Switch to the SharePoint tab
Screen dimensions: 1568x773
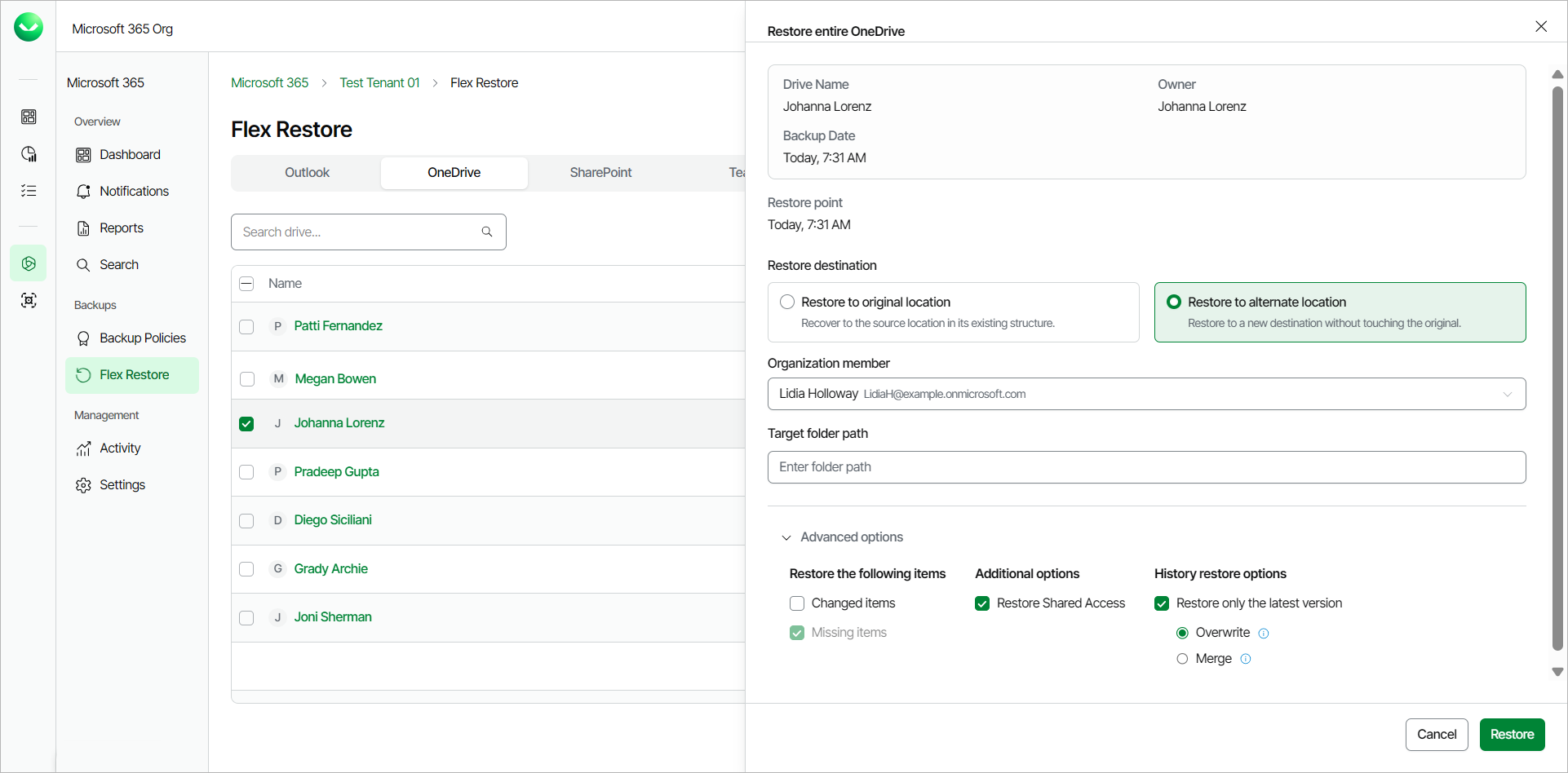[x=600, y=173]
